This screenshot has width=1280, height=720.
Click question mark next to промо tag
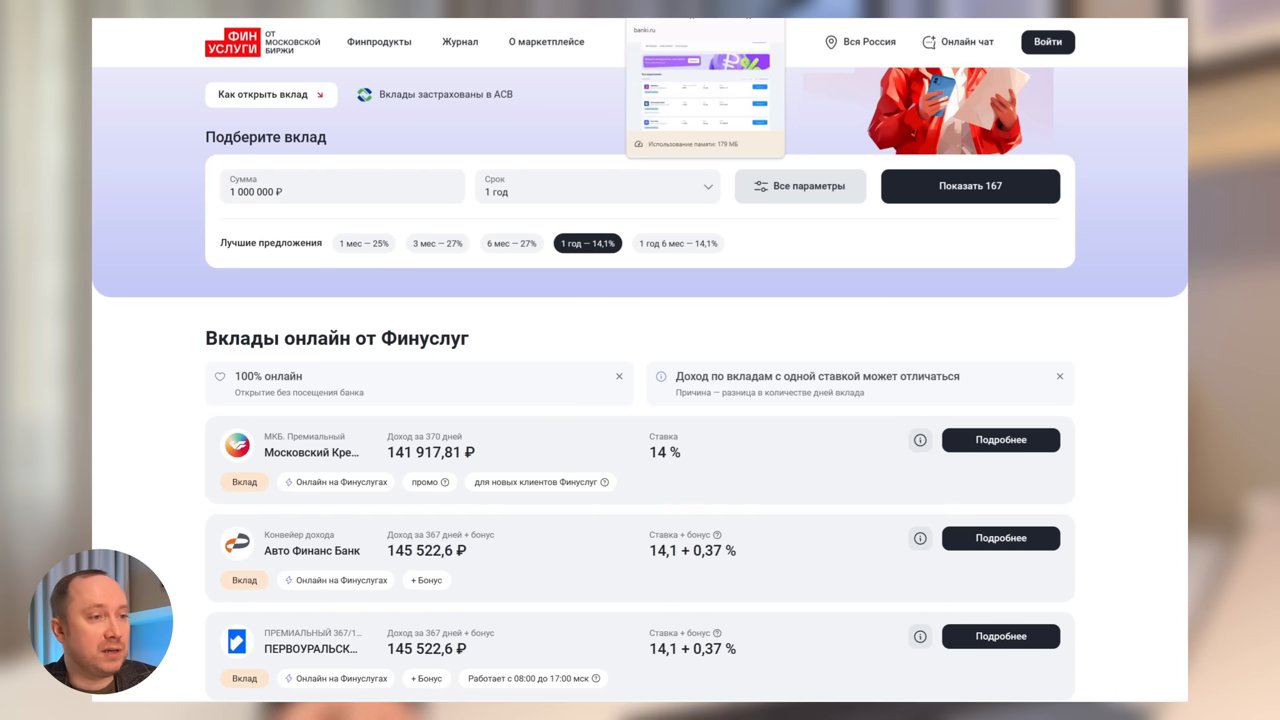click(445, 482)
